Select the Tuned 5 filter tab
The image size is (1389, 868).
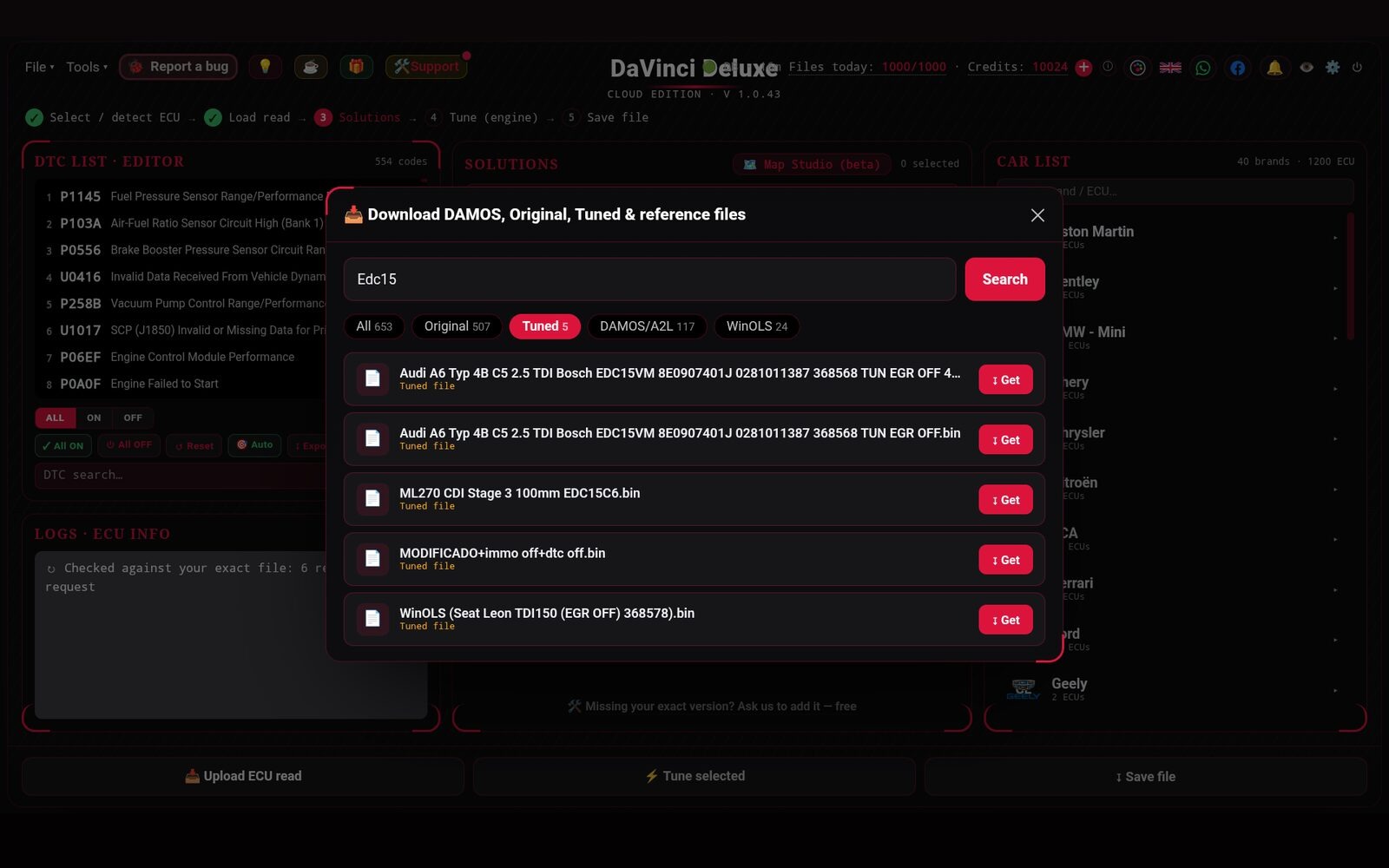(x=545, y=326)
